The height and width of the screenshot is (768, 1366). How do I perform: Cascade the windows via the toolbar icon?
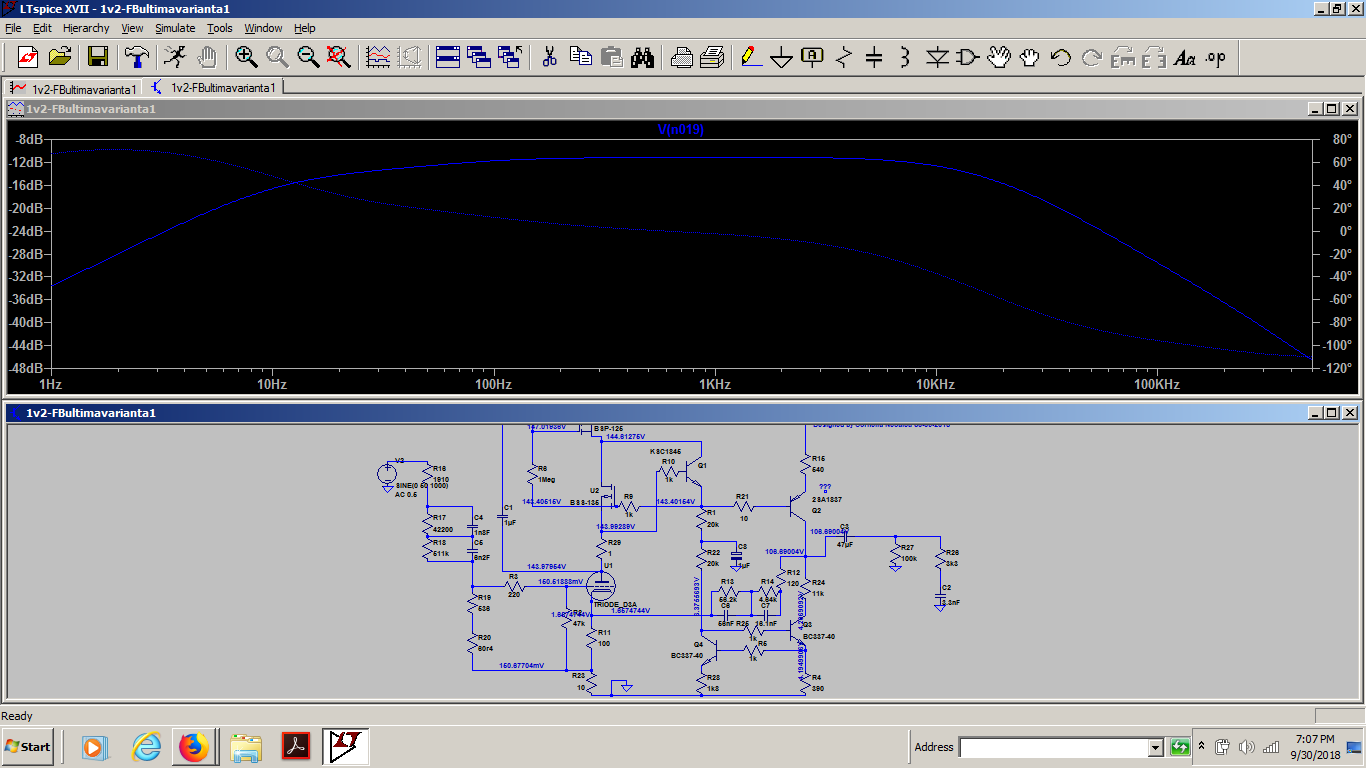pos(479,57)
